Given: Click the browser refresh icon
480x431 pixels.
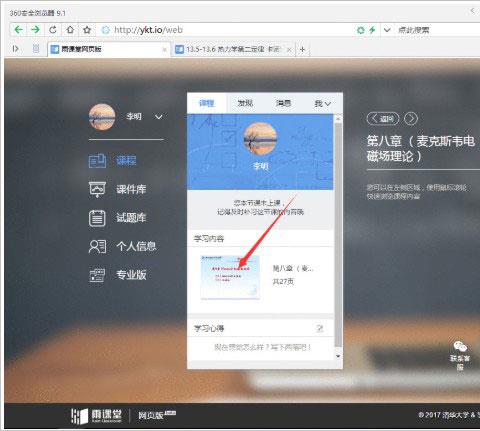Looking at the screenshot, I should (53, 30).
